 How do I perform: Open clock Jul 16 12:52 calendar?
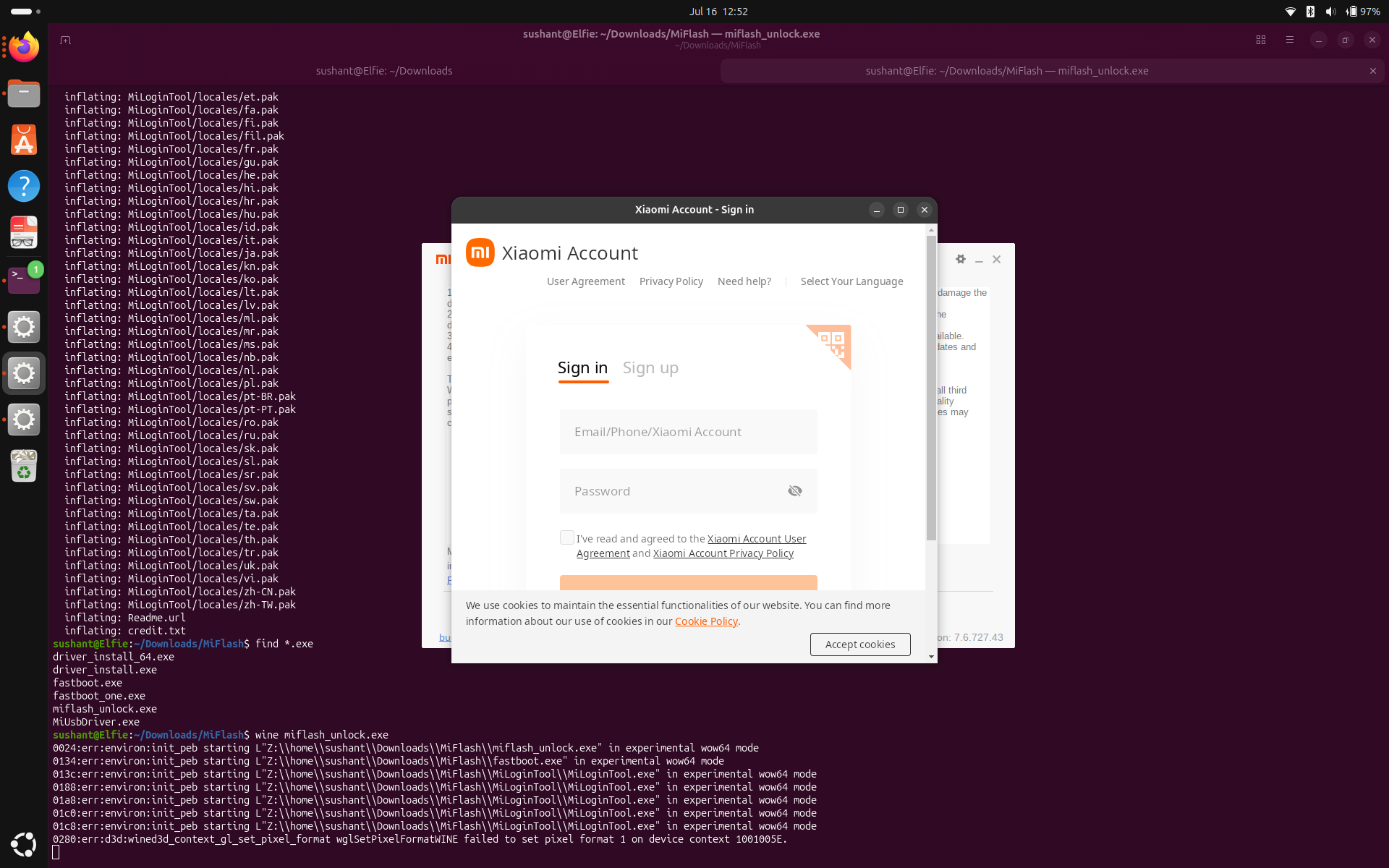pos(718,12)
